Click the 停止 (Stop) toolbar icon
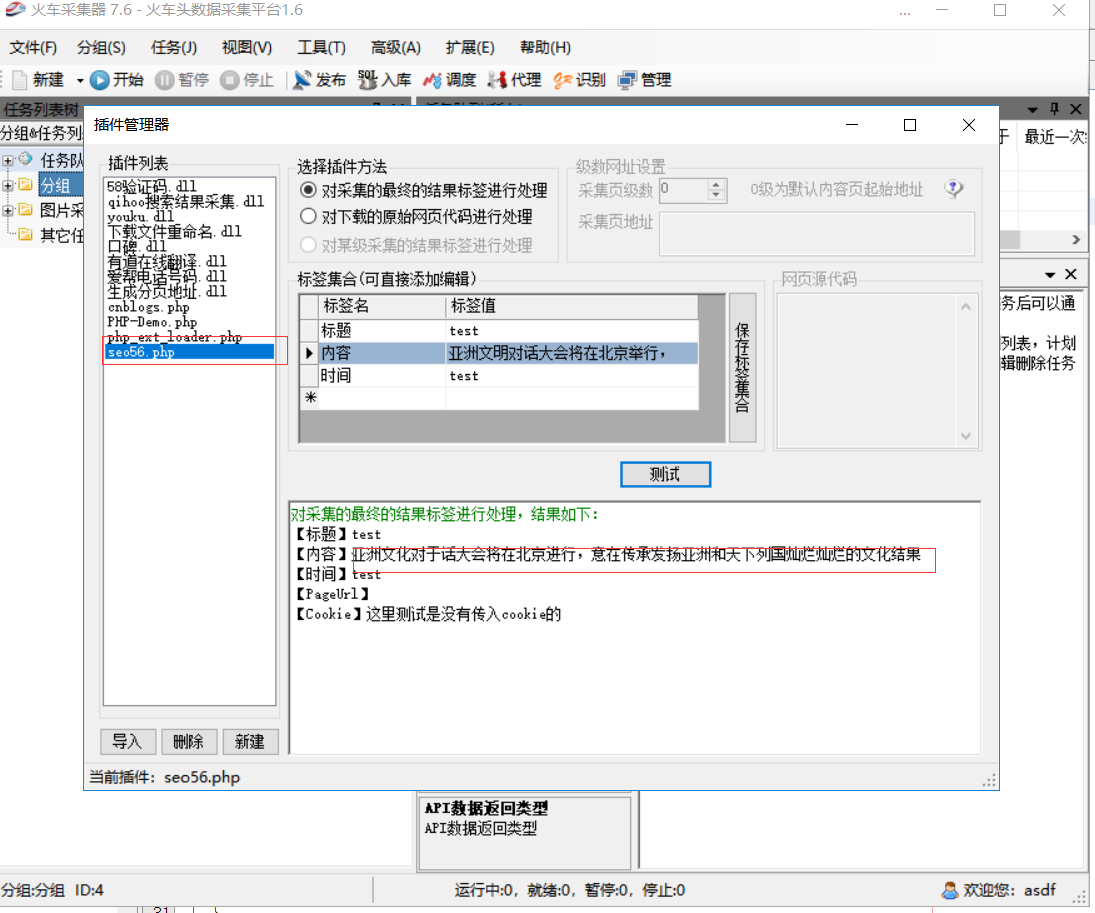The height and width of the screenshot is (913, 1095). pyautogui.click(x=230, y=80)
